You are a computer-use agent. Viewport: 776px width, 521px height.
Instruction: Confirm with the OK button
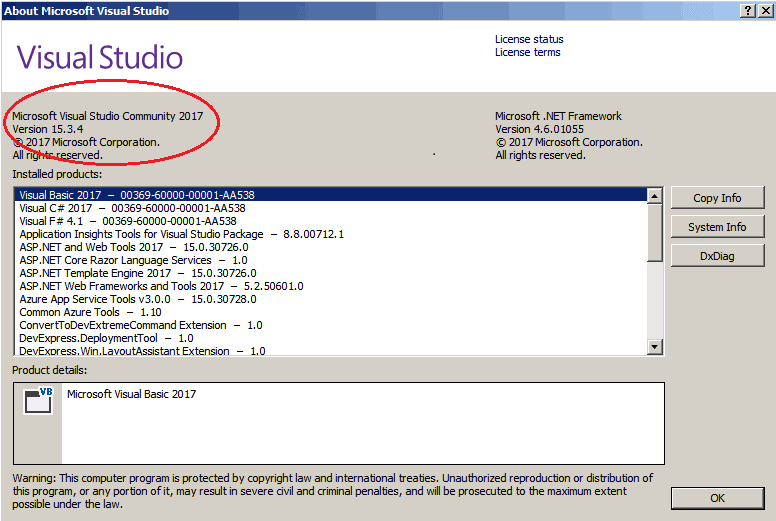click(717, 498)
